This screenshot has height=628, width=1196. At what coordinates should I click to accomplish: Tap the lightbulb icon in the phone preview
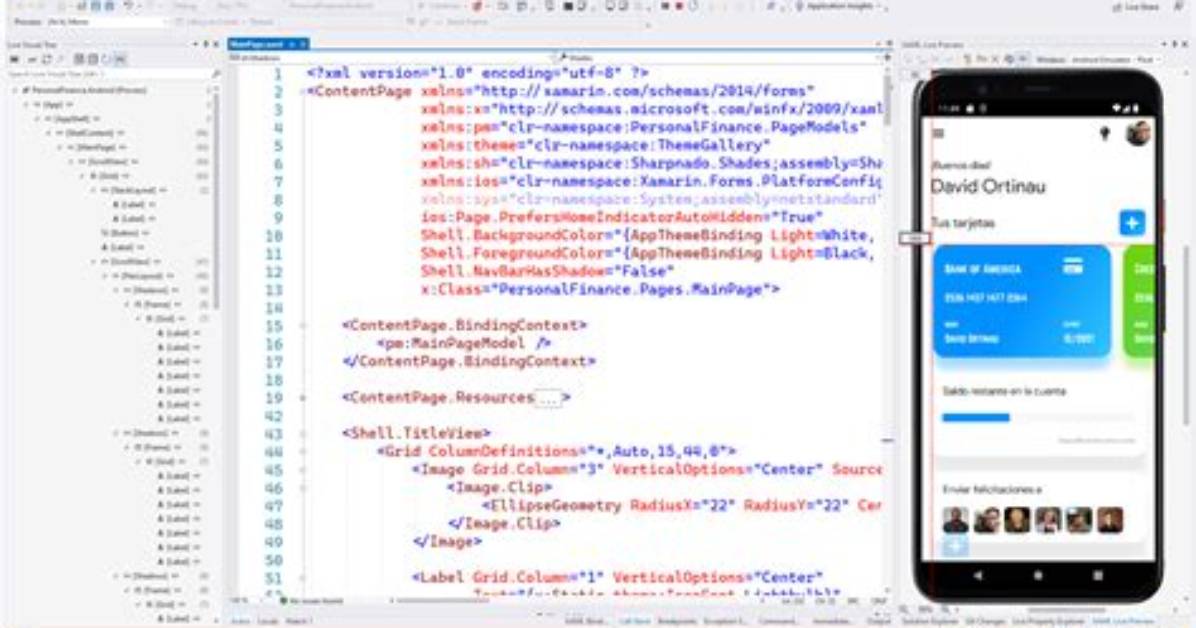point(1104,134)
